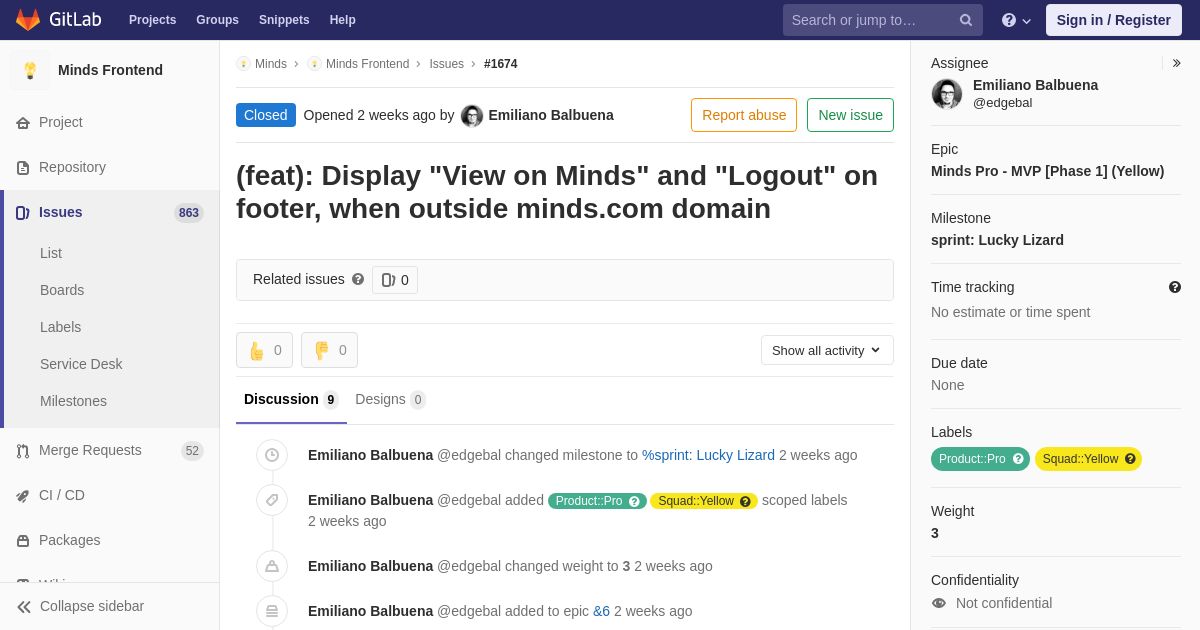The width and height of the screenshot is (1200, 630).
Task: Open the Minds breadcrumb link
Action: [271, 64]
